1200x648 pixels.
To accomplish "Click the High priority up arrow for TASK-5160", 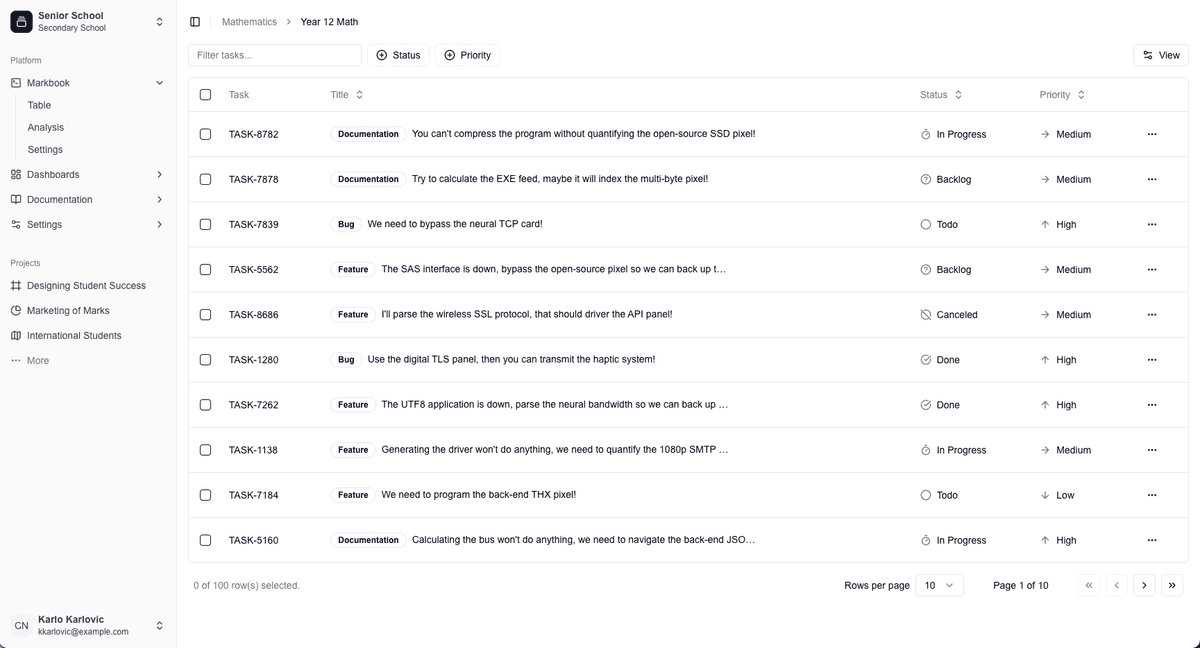I will [x=1045, y=540].
